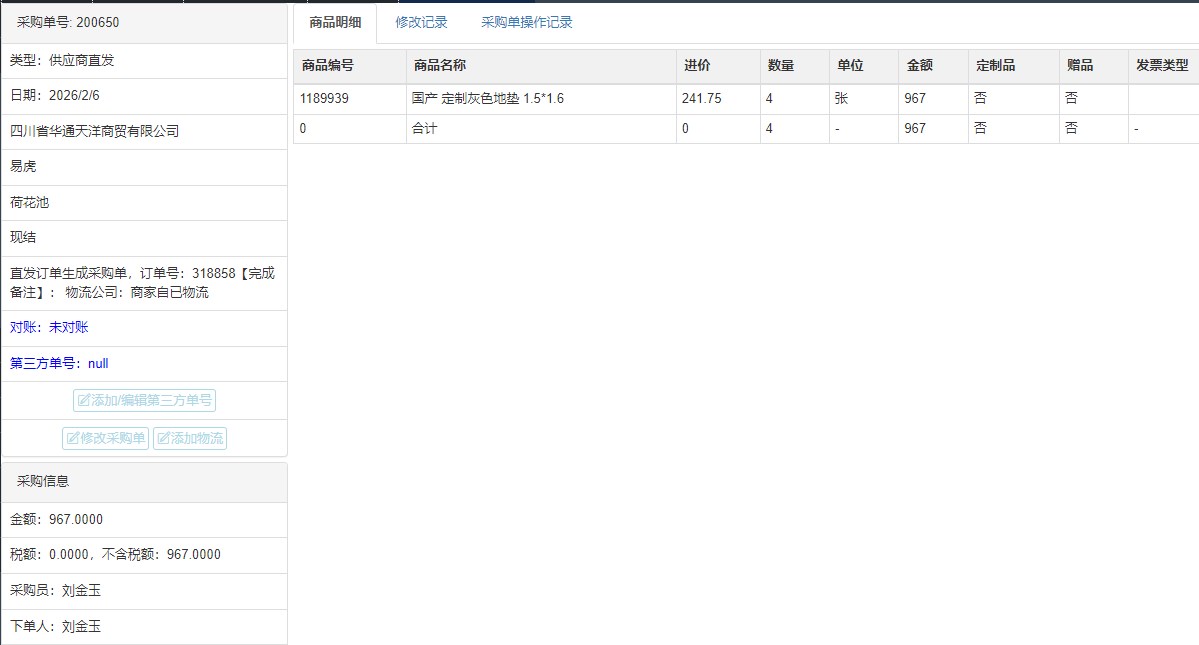1199x645 pixels.
Task: Click the 合计 total row label
Action: pyautogui.click(x=424, y=128)
